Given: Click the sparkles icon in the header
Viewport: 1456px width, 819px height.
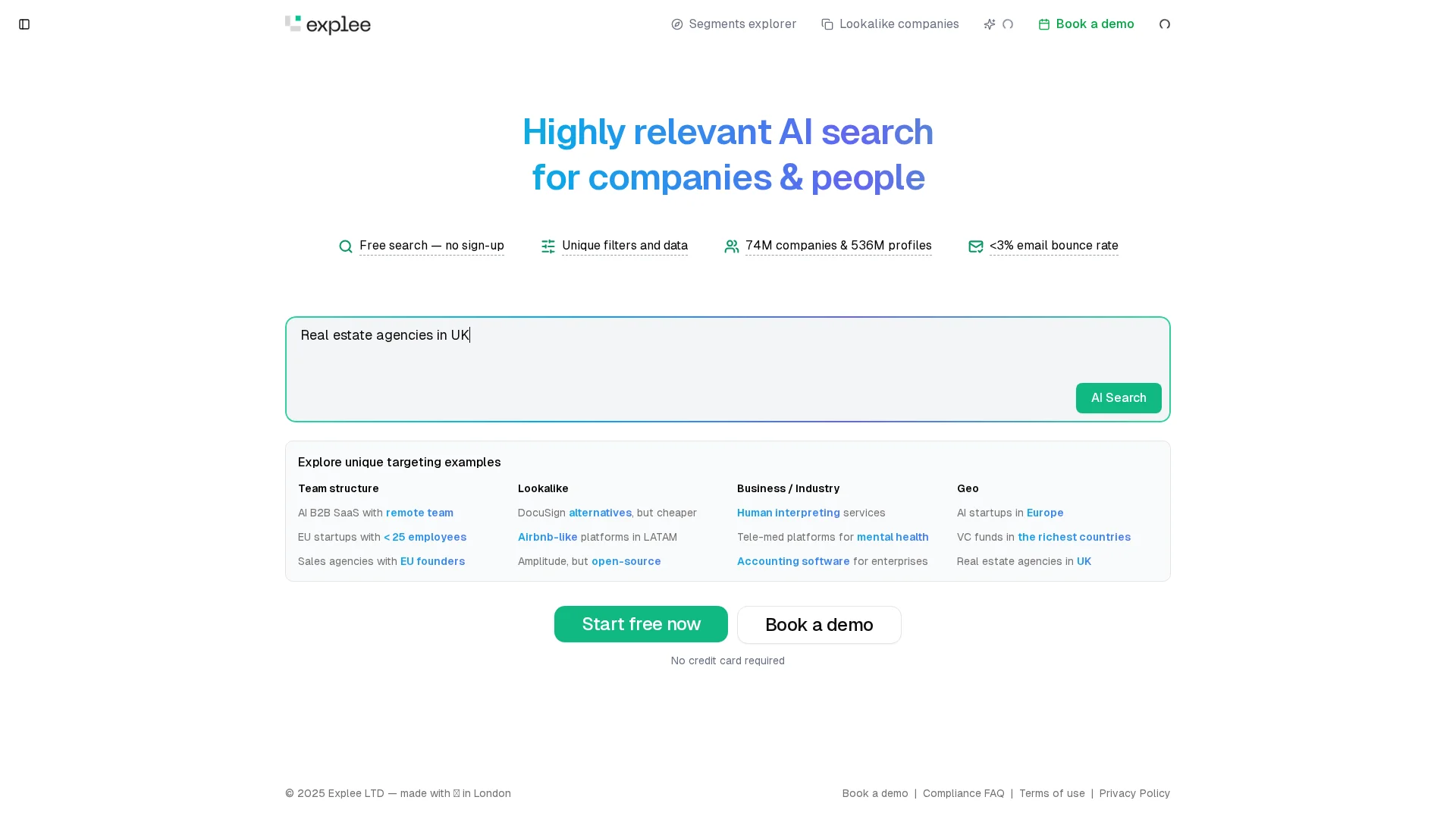Looking at the screenshot, I should pos(990,24).
